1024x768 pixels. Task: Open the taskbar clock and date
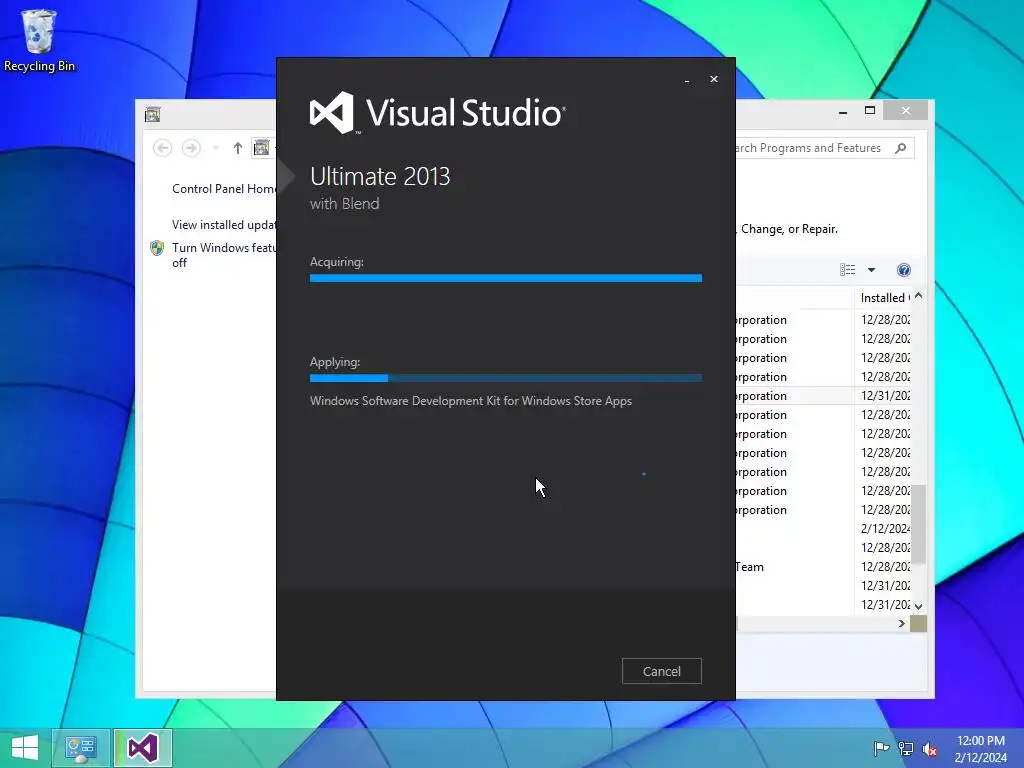point(981,749)
